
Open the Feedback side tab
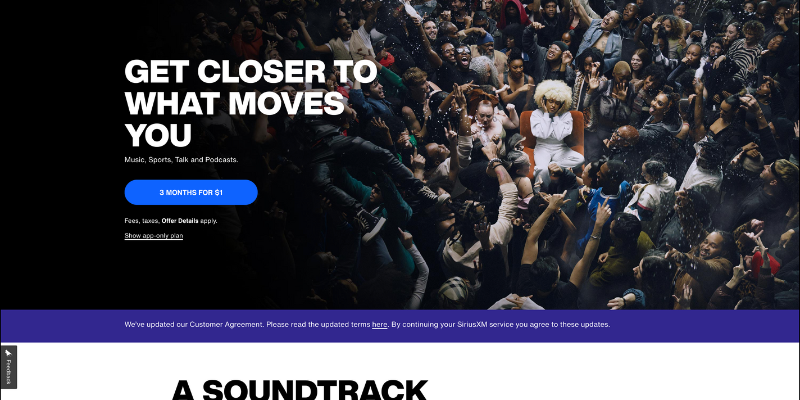(x=8, y=367)
